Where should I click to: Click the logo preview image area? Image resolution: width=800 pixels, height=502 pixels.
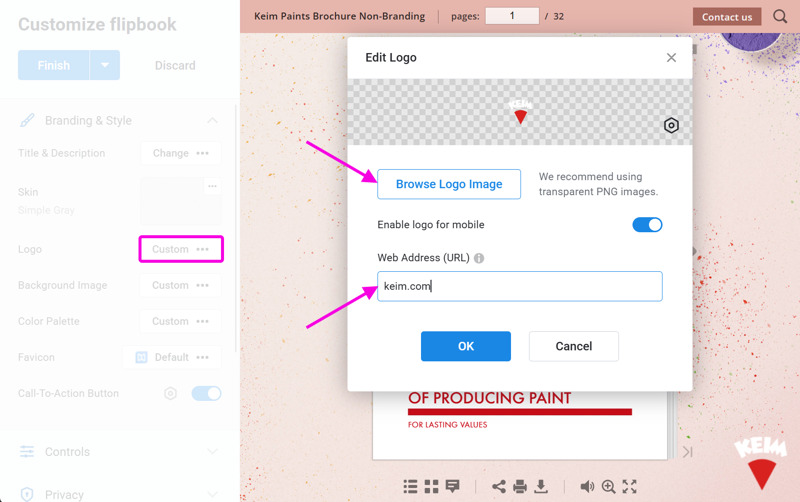click(x=520, y=112)
